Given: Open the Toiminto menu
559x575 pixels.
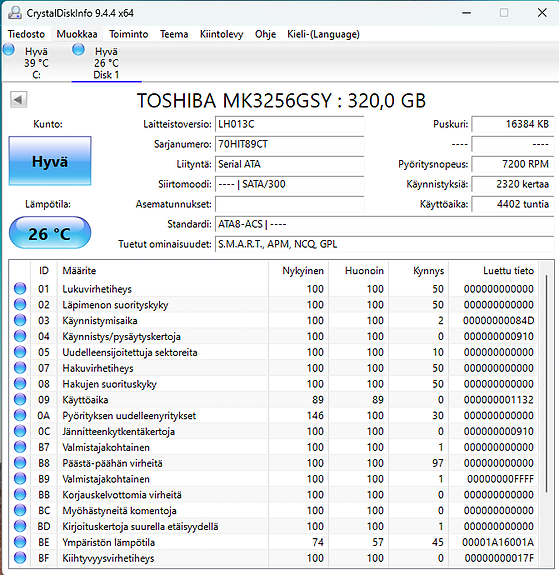Looking at the screenshot, I should coord(129,34).
